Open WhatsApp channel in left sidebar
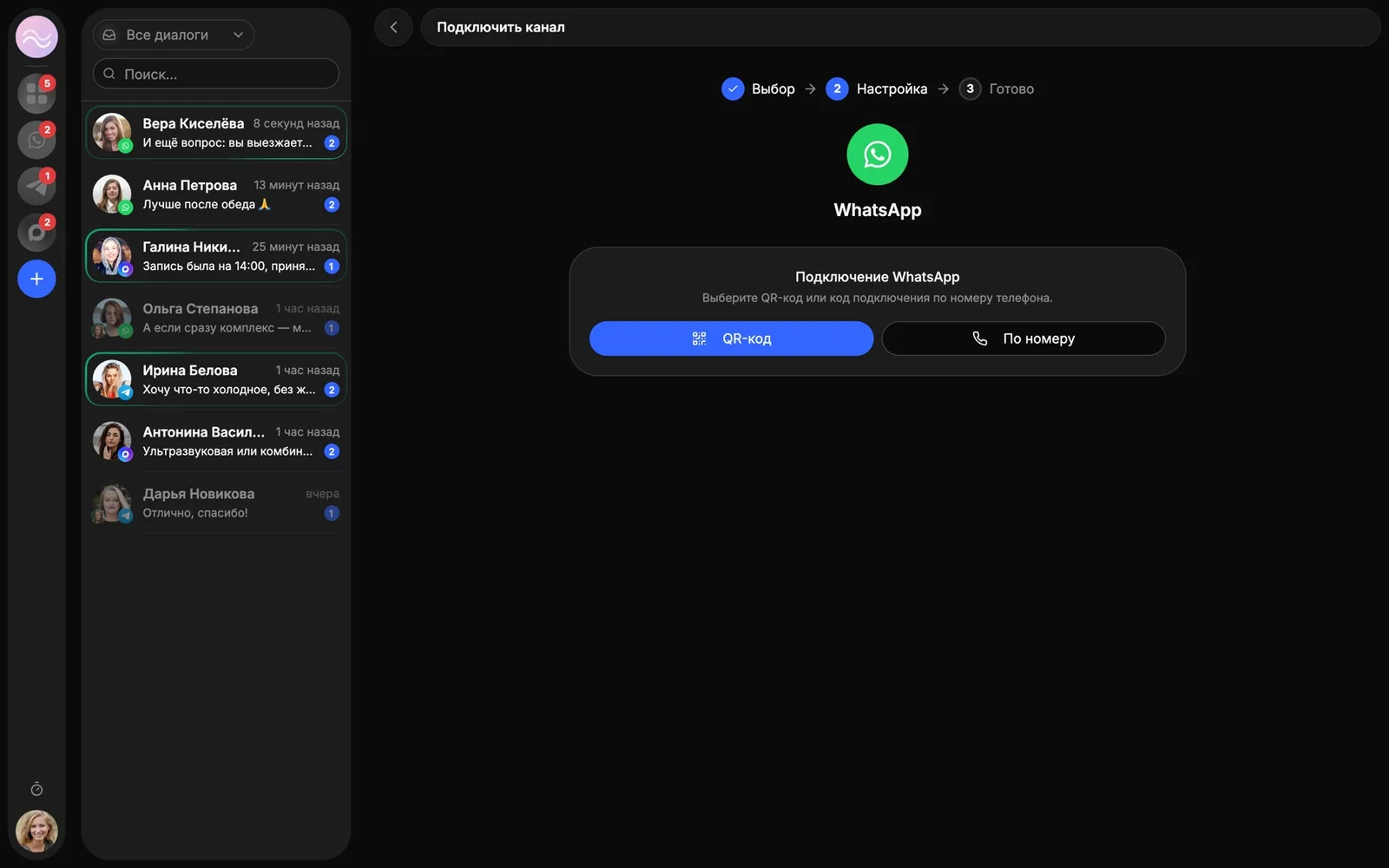Image resolution: width=1389 pixels, height=868 pixels. point(36,140)
